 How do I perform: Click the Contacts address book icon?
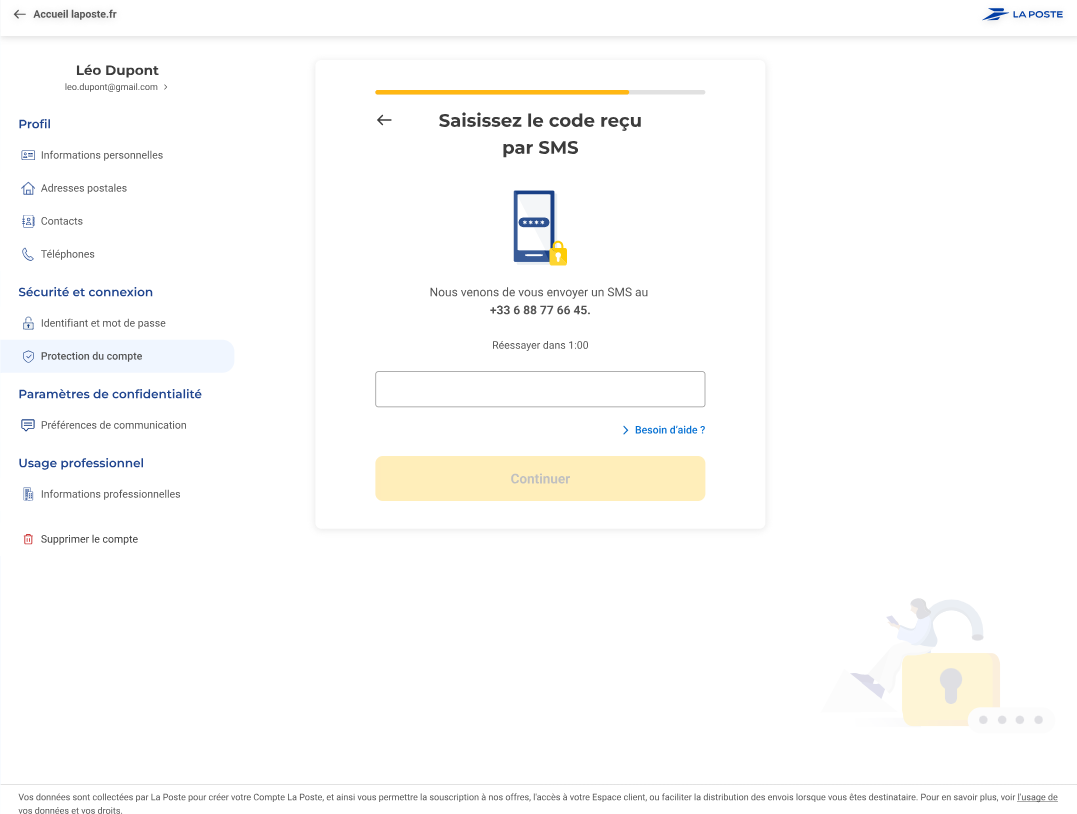(28, 221)
